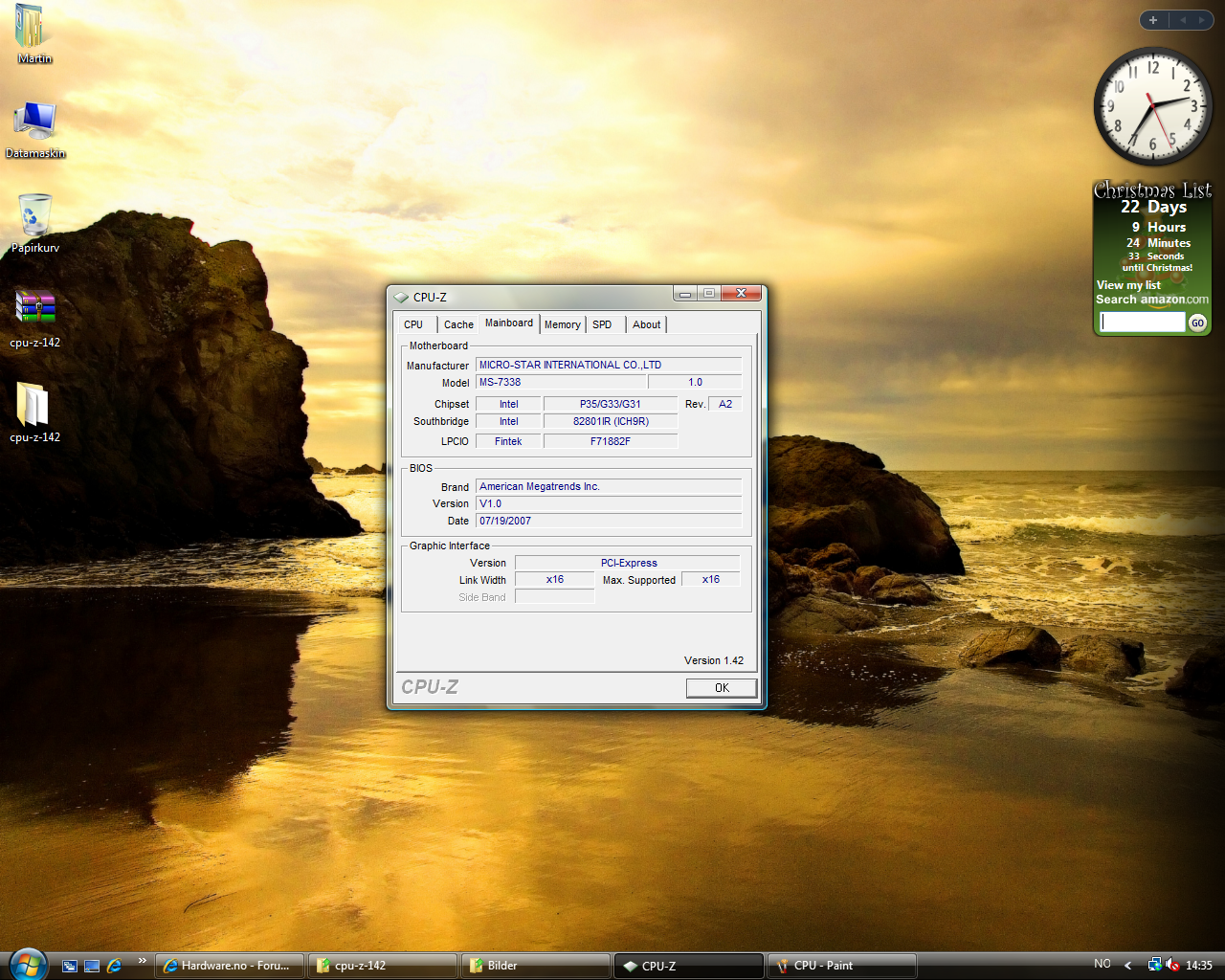Click the Version 1.42 label
Viewport: 1225px width, 980px height.
pos(714,660)
